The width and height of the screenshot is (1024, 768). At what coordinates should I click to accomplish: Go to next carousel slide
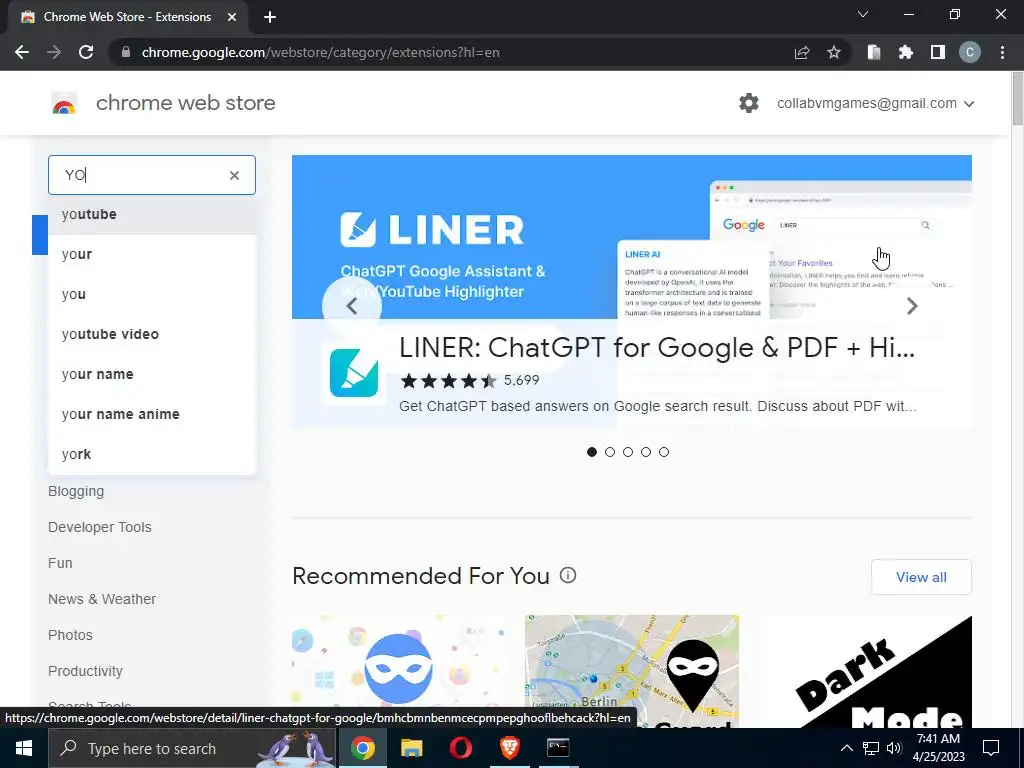[912, 306]
